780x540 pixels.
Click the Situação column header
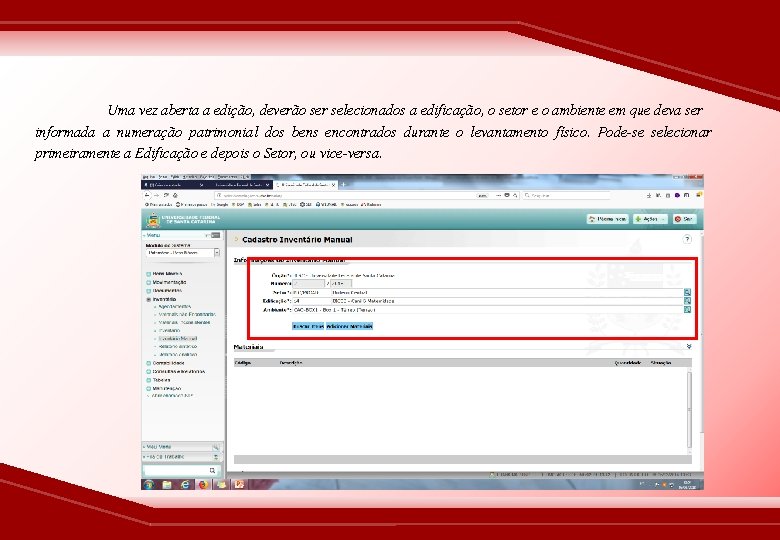pyautogui.click(x=661, y=362)
